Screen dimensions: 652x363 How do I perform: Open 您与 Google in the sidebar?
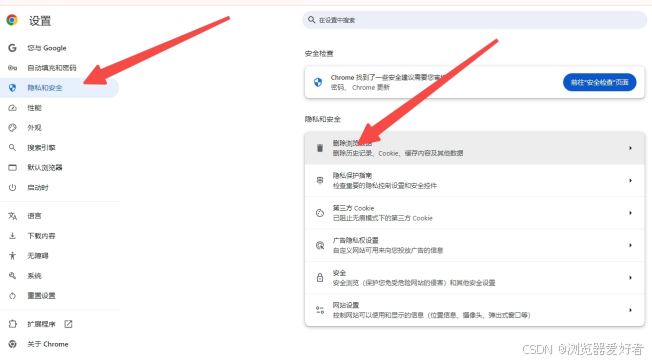pos(59,48)
